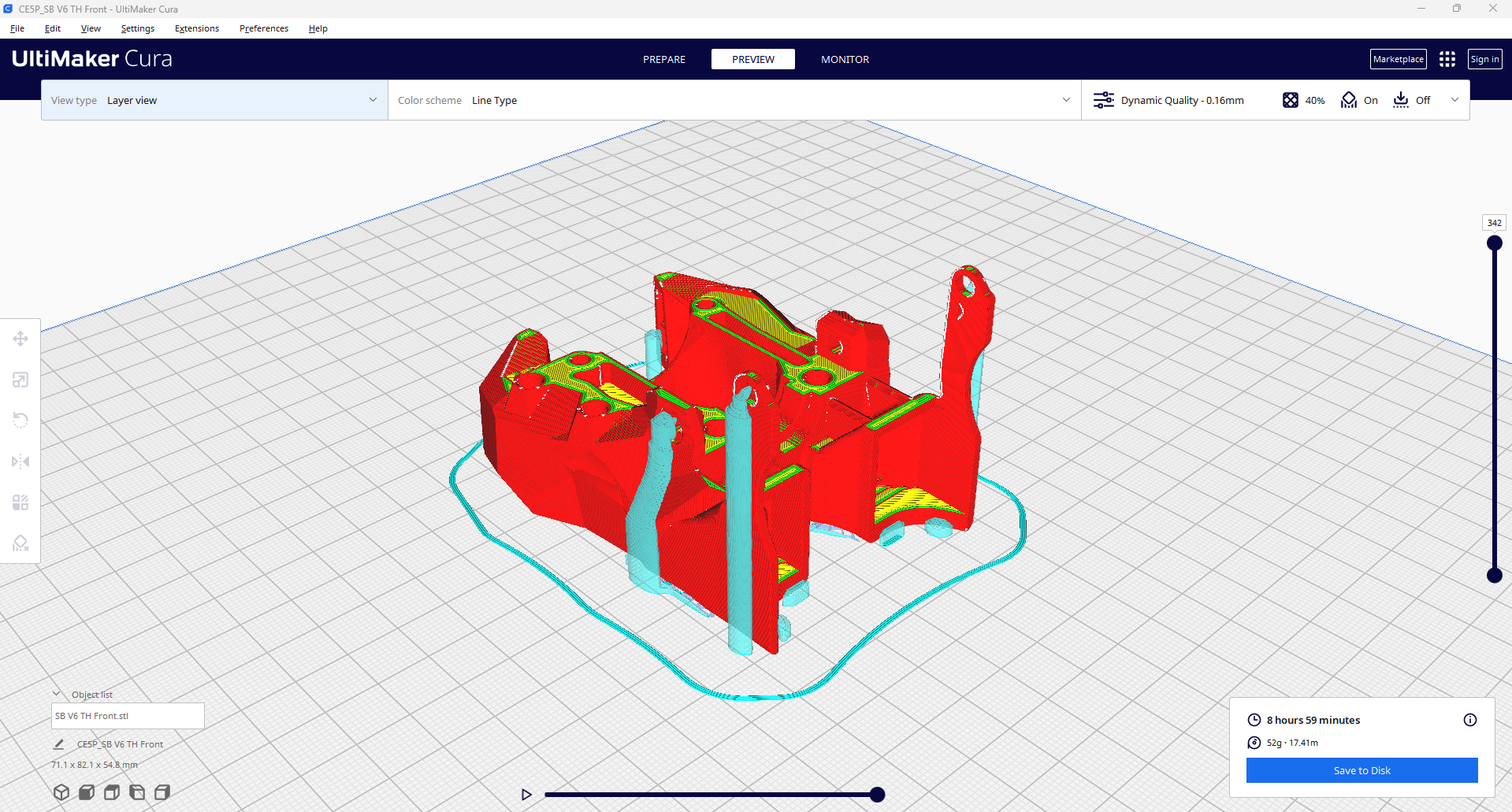Select the Scale tool in left toolbar
This screenshot has width=1512, height=812.
click(20, 380)
